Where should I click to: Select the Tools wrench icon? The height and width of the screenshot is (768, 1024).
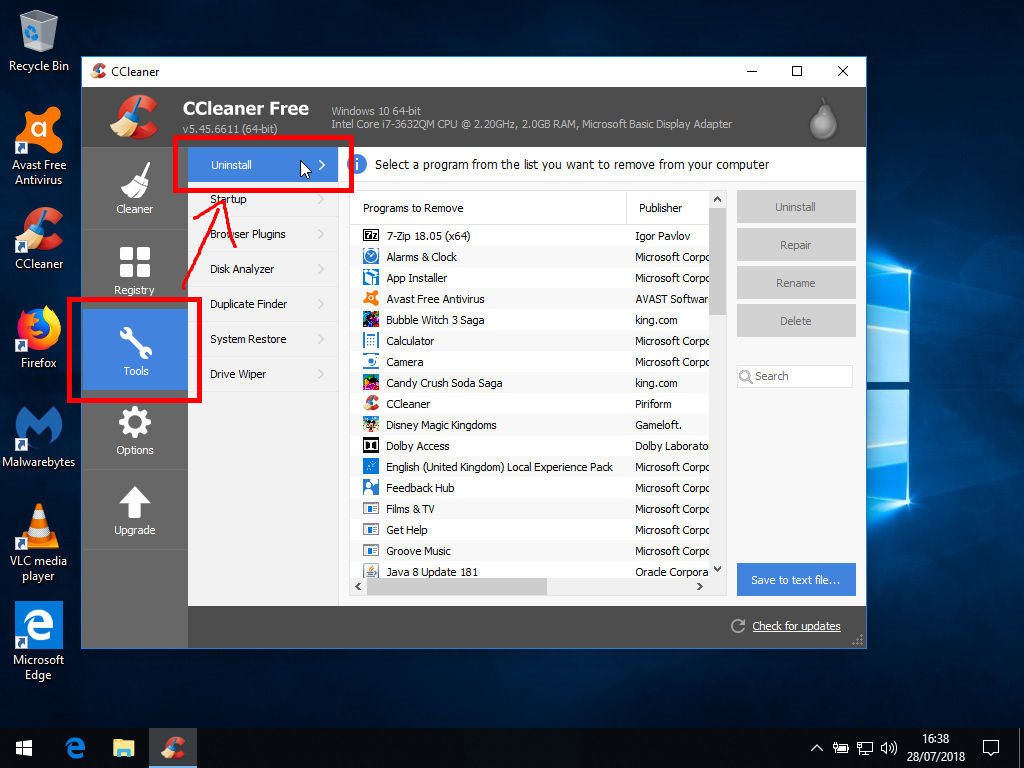tap(135, 343)
